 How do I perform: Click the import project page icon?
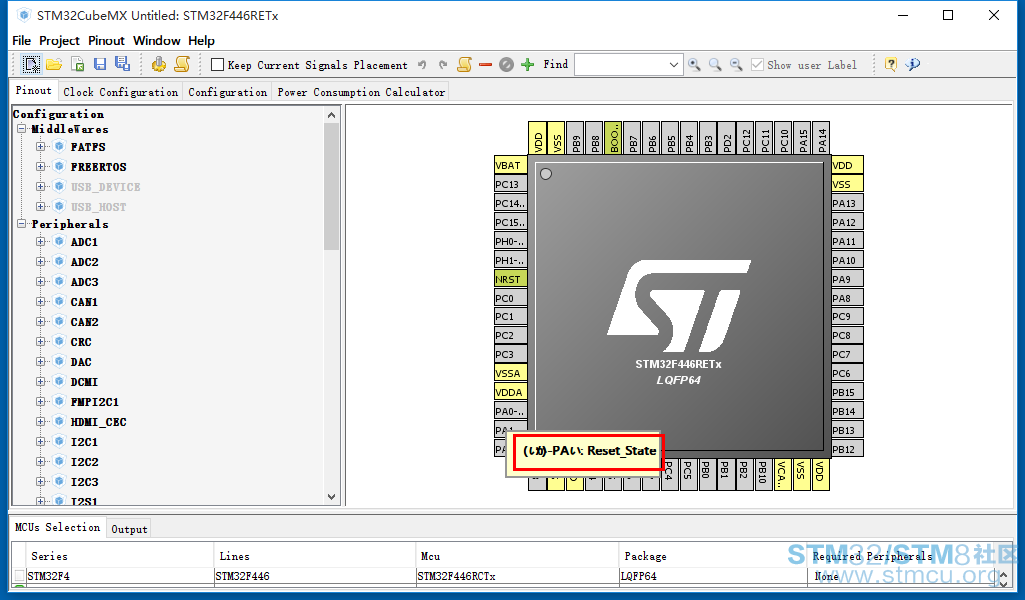pyautogui.click(x=78, y=64)
